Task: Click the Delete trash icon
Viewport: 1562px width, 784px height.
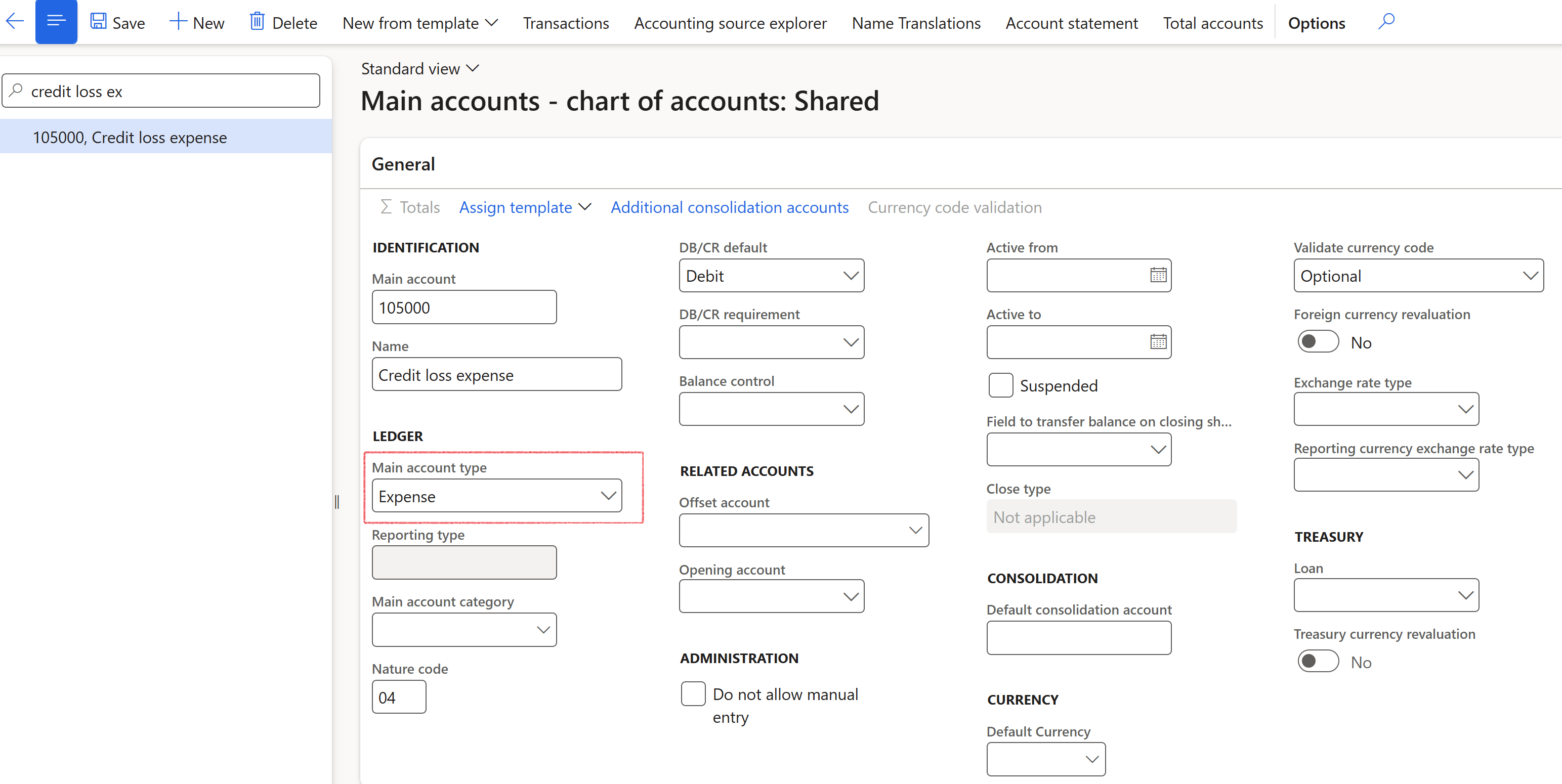Action: pyautogui.click(x=257, y=22)
